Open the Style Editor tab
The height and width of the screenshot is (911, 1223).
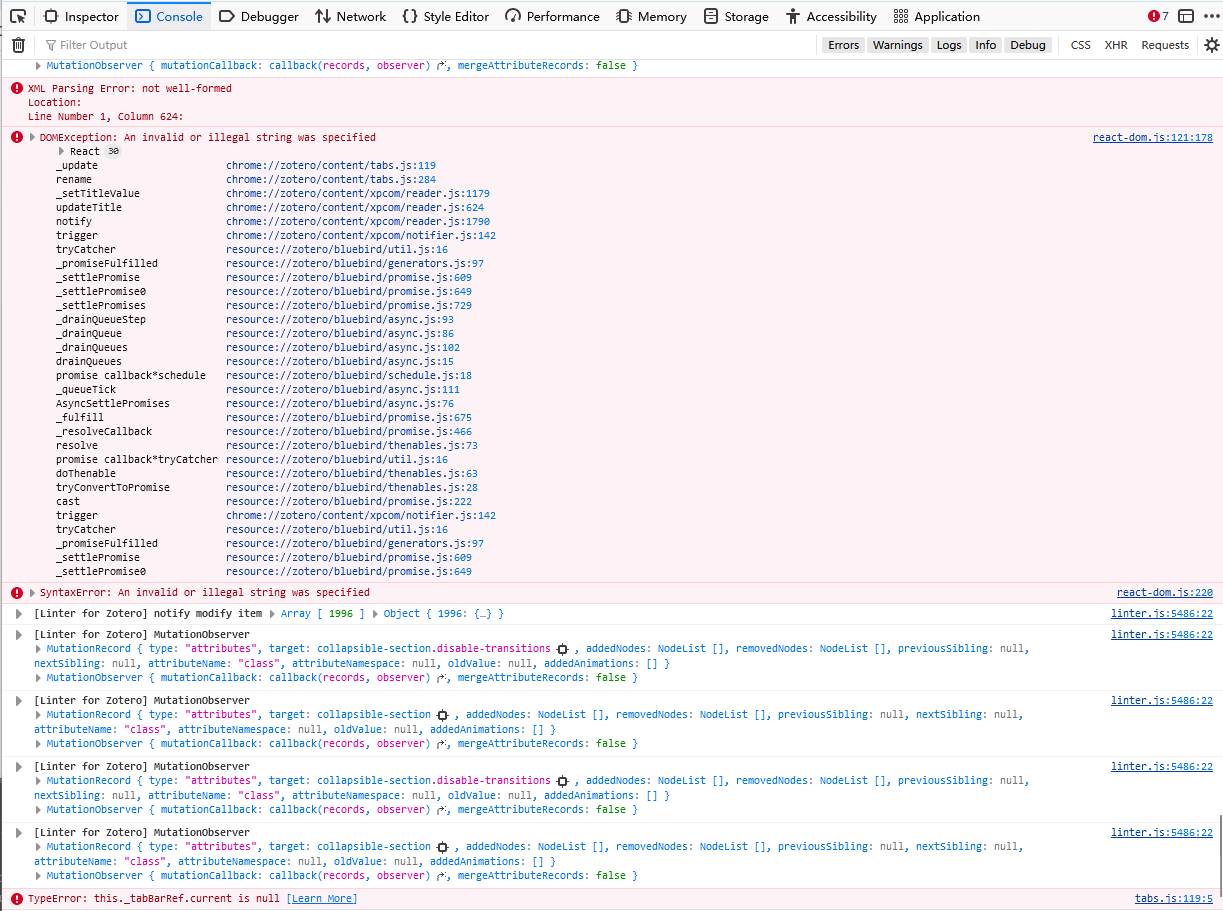pyautogui.click(x=446, y=16)
